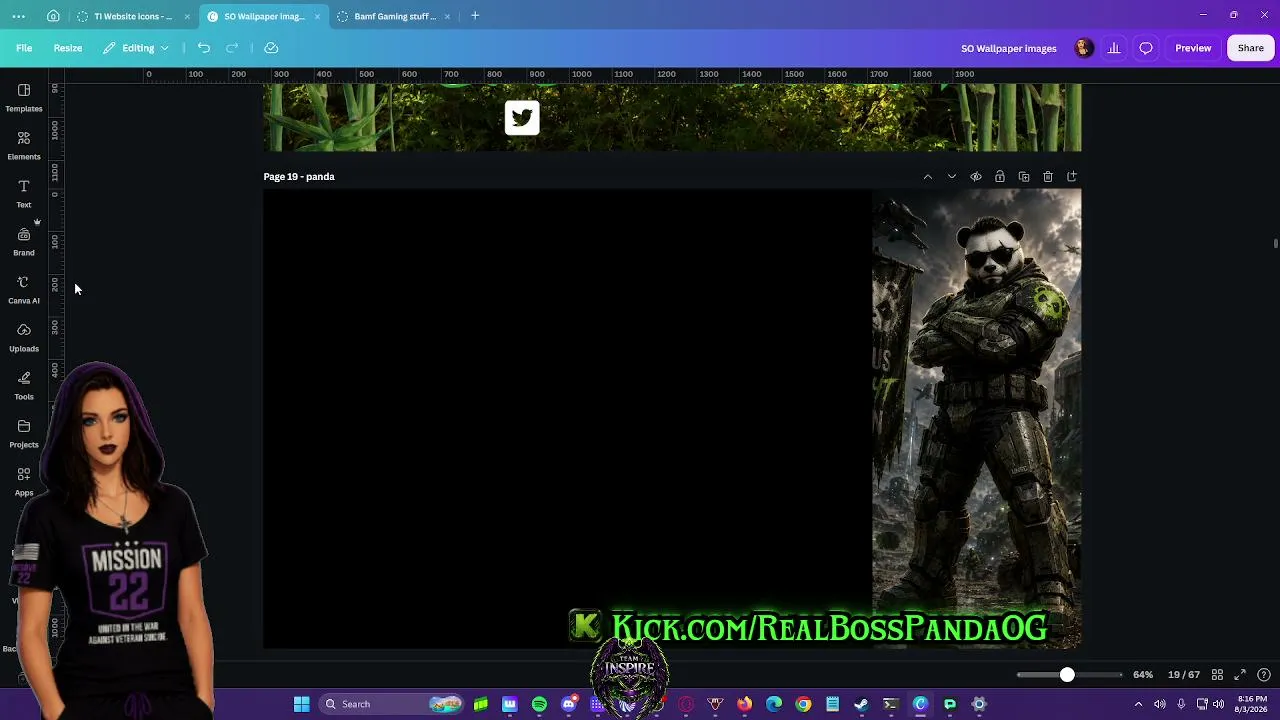Open Microsoft Edge from the taskbar
Image resolution: width=1280 pixels, height=720 pixels.
pyautogui.click(x=774, y=704)
